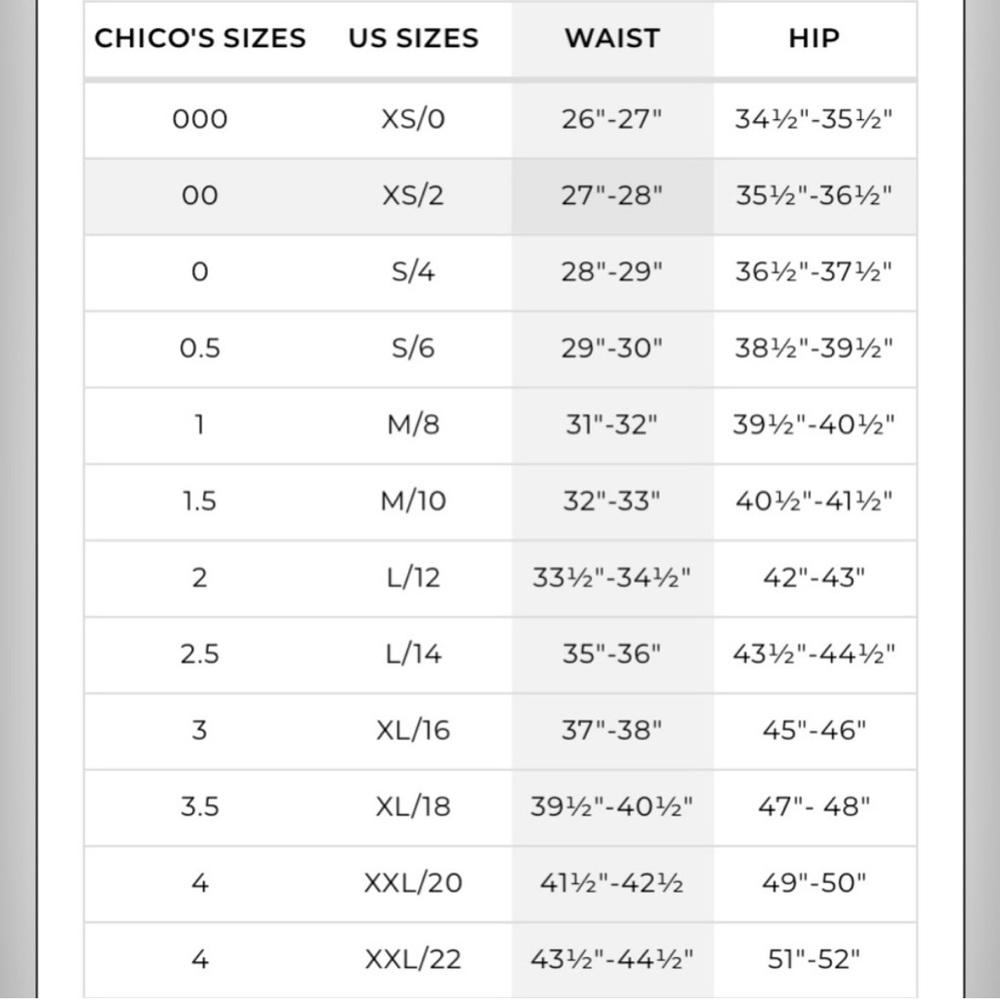
Task: Select the XS/2 US size cell
Action: click(413, 196)
